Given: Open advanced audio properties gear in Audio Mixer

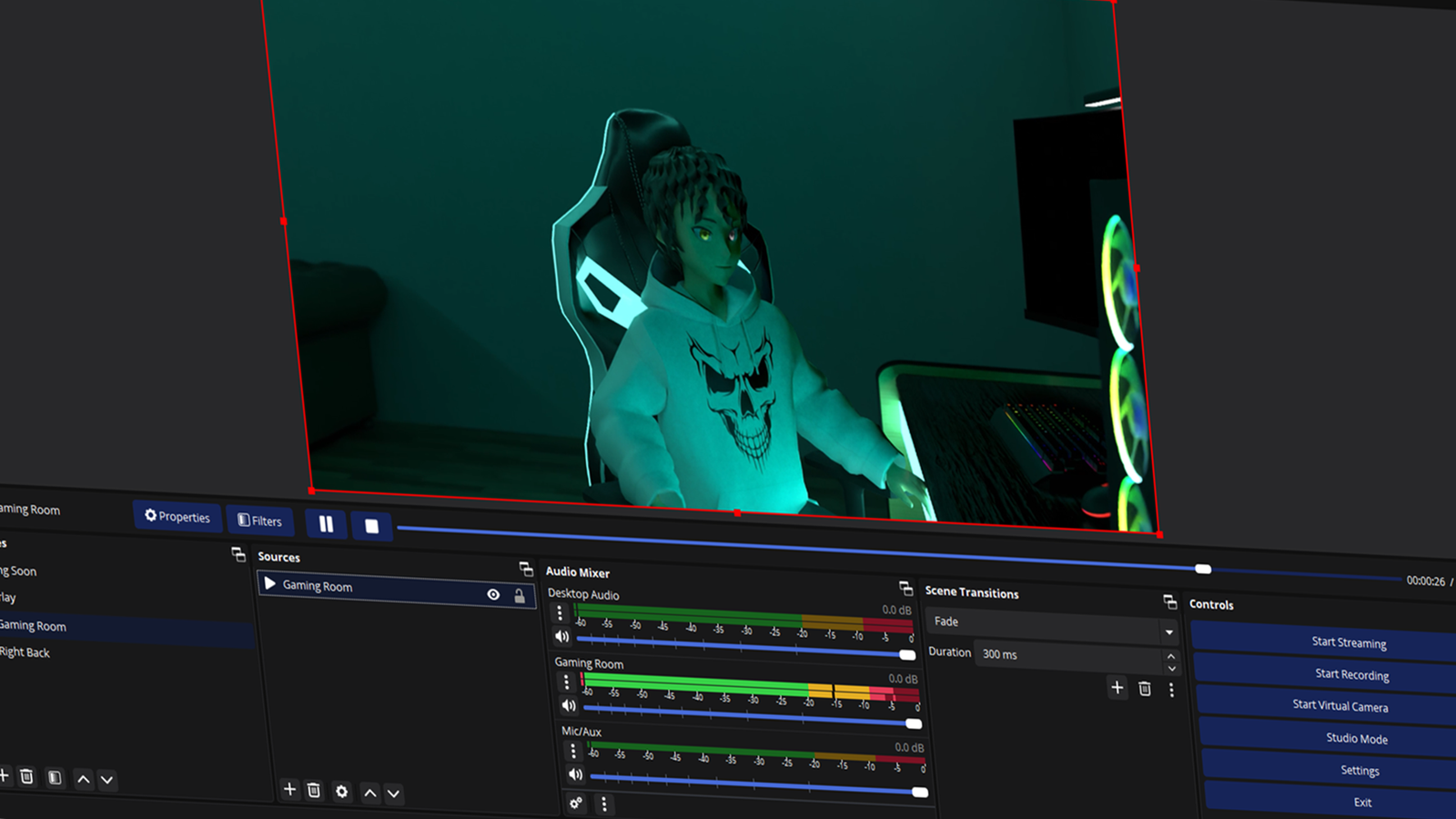Looking at the screenshot, I should [x=575, y=804].
